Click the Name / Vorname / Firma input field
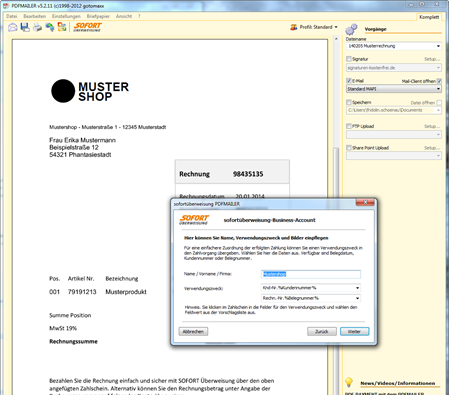 (311, 274)
